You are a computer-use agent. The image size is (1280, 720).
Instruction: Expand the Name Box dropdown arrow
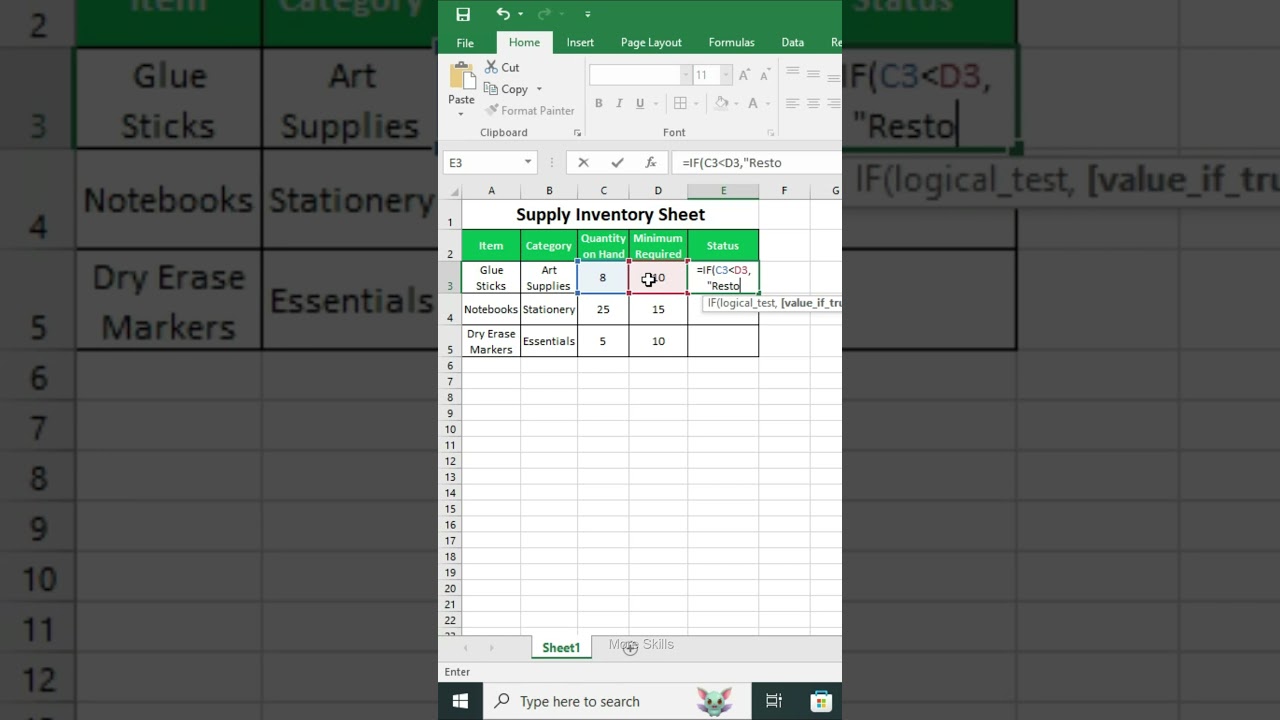tap(528, 162)
